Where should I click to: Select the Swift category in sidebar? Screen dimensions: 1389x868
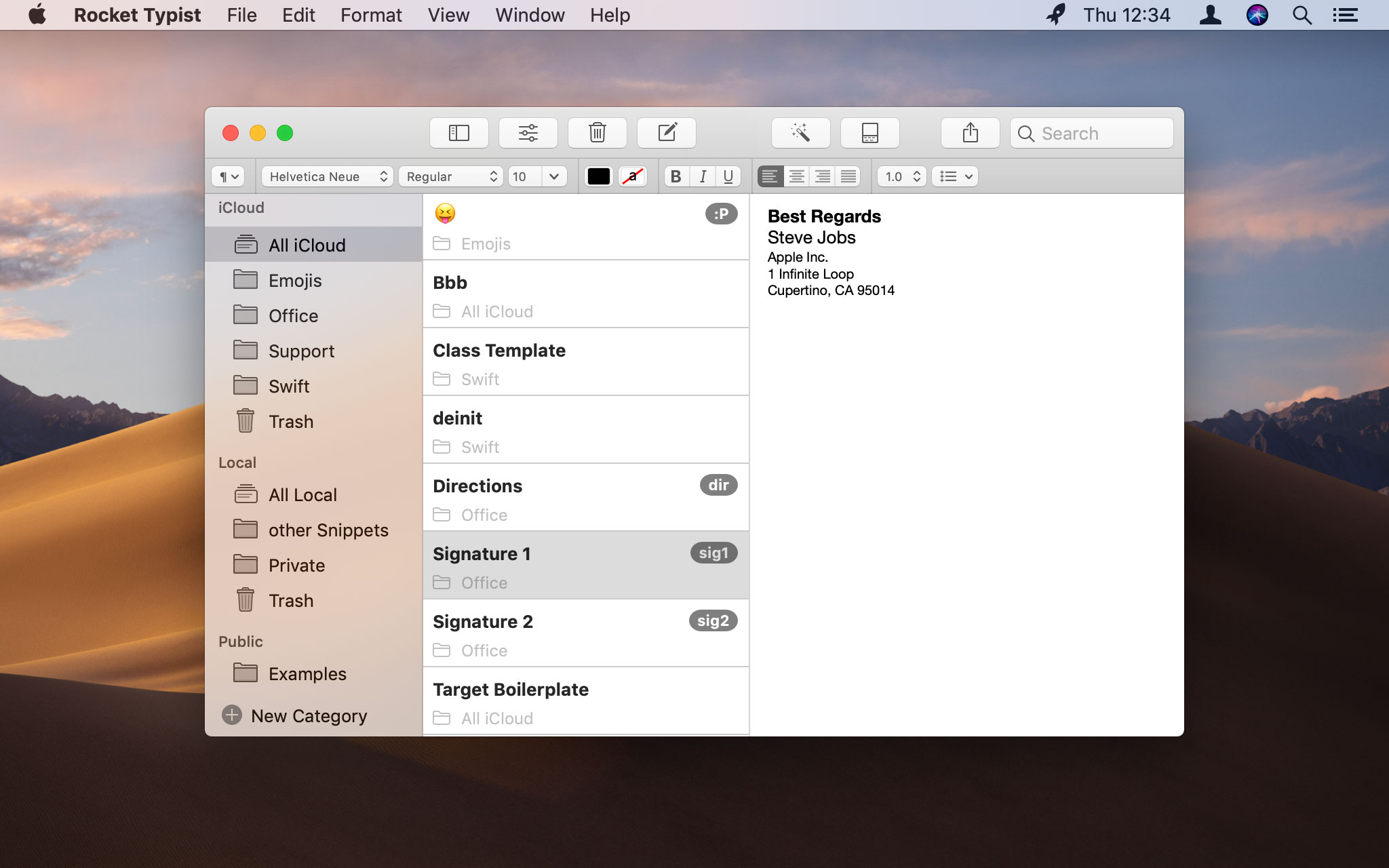(289, 386)
